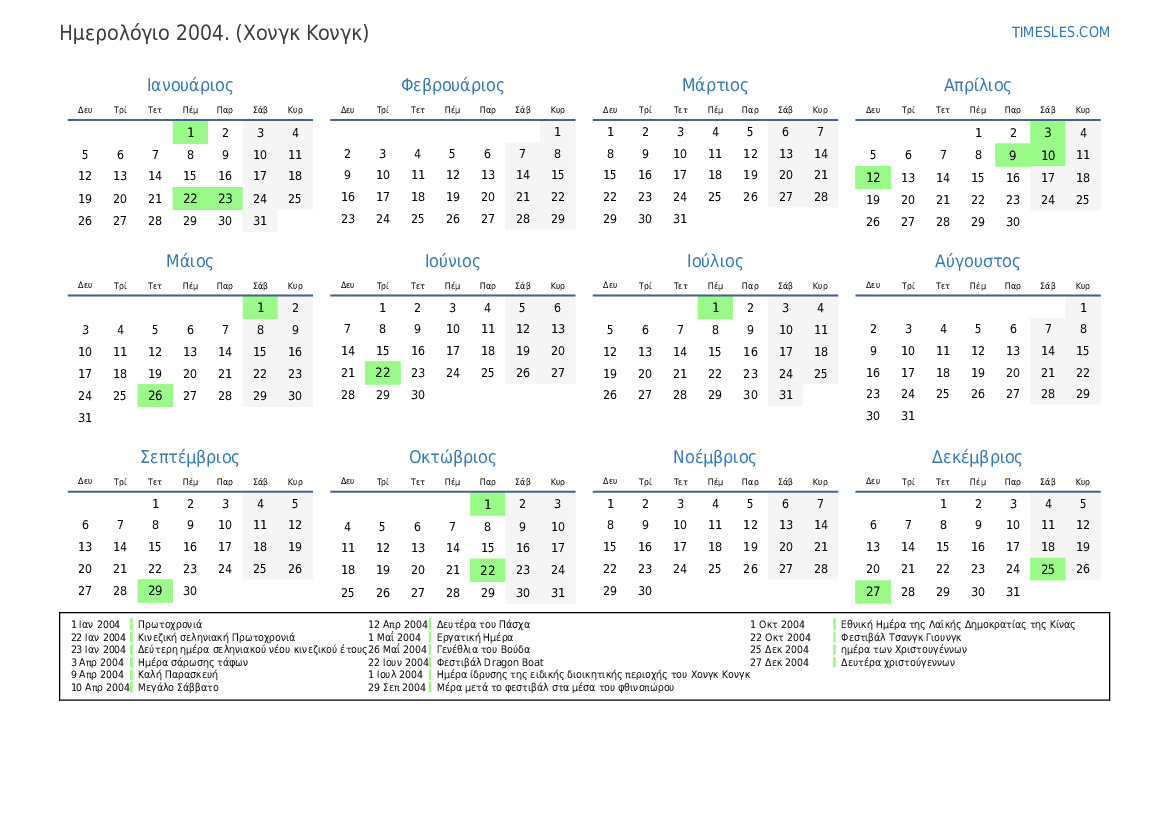
Task: Select legend entry Φεστιβάλ Dragon Boat
Action: click(x=490, y=662)
